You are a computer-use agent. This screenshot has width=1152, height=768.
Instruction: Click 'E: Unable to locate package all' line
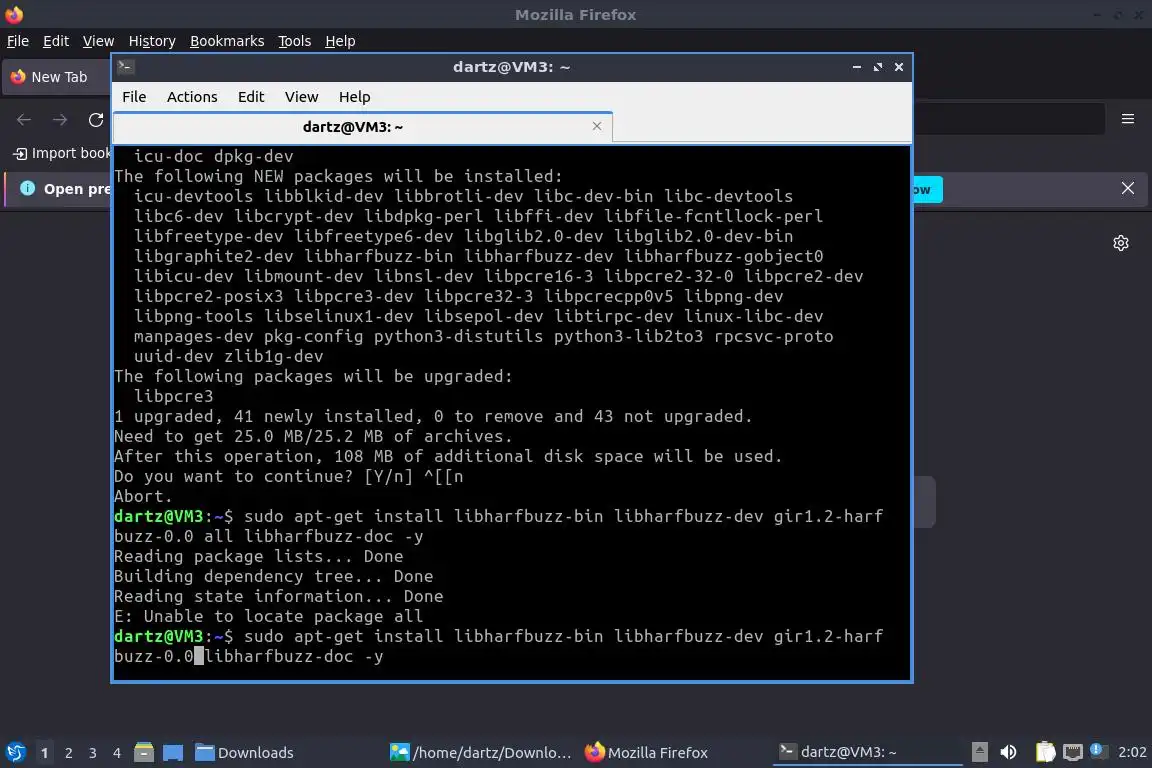pos(268,617)
